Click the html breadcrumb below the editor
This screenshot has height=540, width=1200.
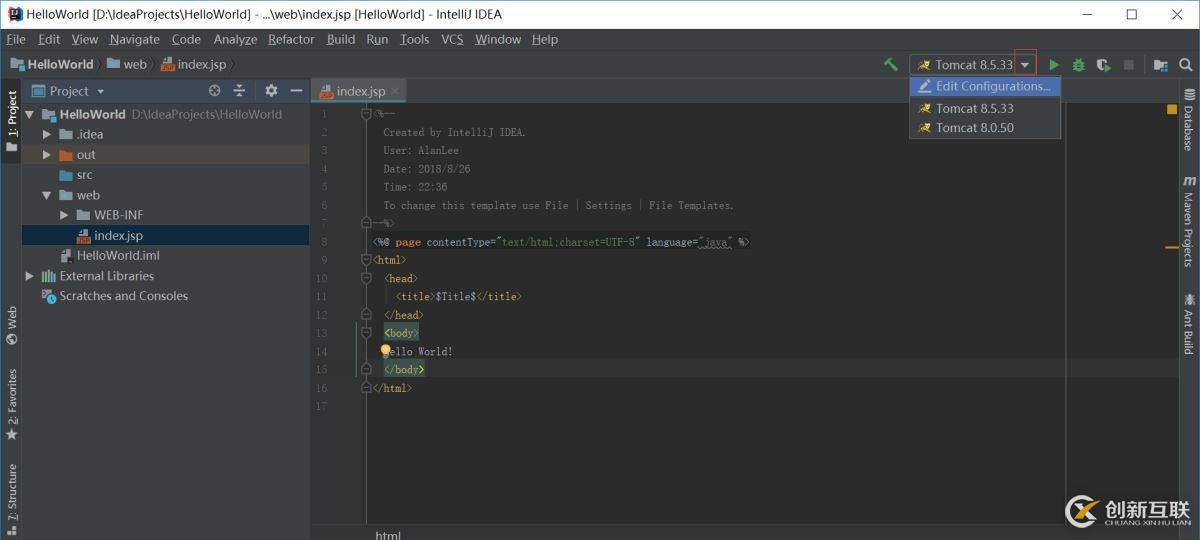point(388,535)
